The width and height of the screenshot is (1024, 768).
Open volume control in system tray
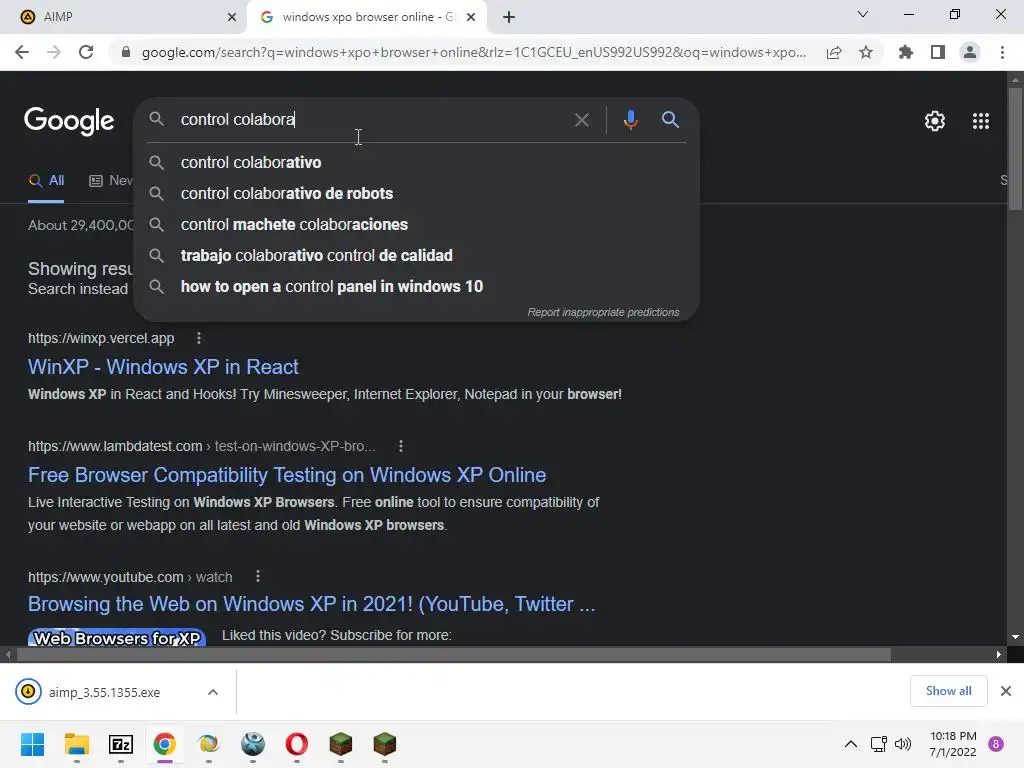click(x=903, y=744)
